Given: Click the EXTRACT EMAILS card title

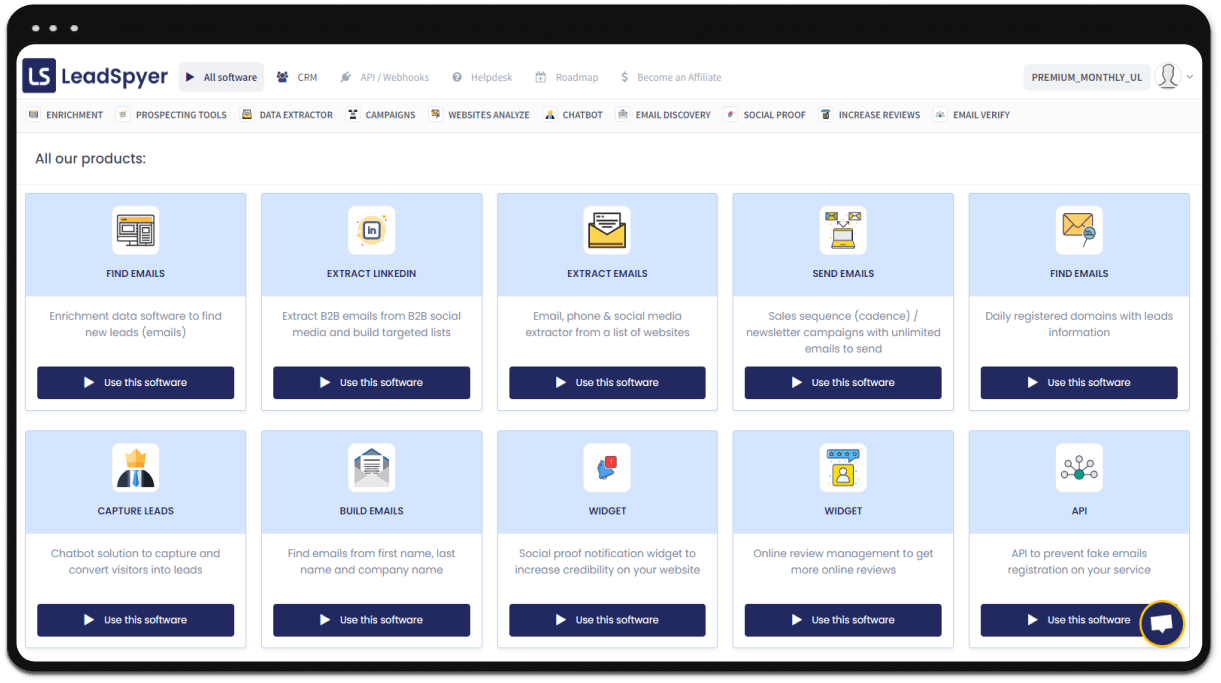Looking at the screenshot, I should 607,273.
